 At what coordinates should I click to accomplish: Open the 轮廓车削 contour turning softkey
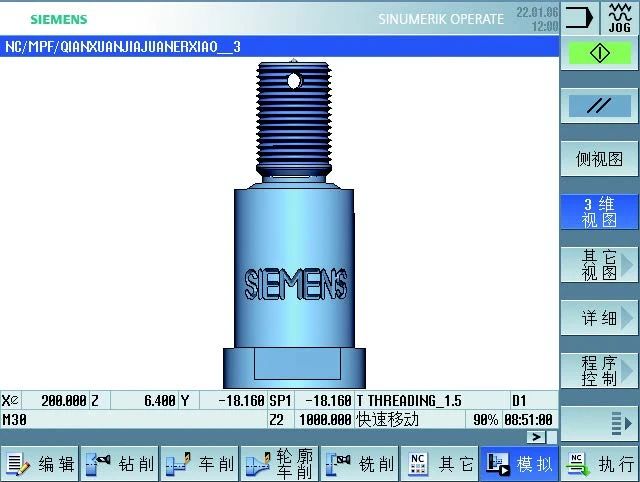click(x=279, y=464)
